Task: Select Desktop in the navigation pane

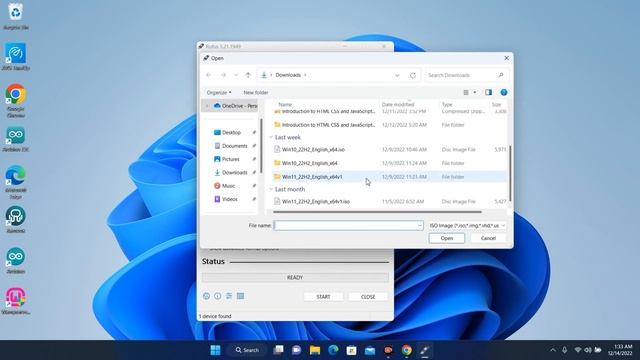Action: point(231,132)
